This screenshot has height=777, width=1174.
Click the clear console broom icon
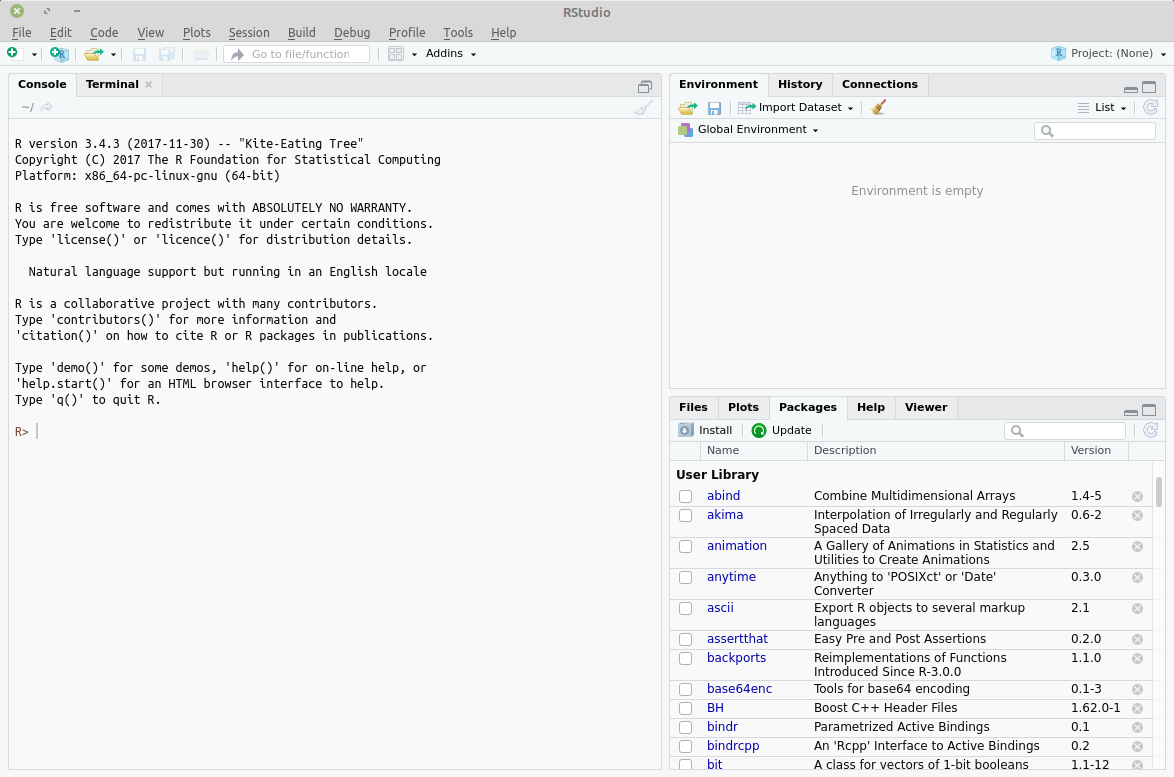pos(643,108)
